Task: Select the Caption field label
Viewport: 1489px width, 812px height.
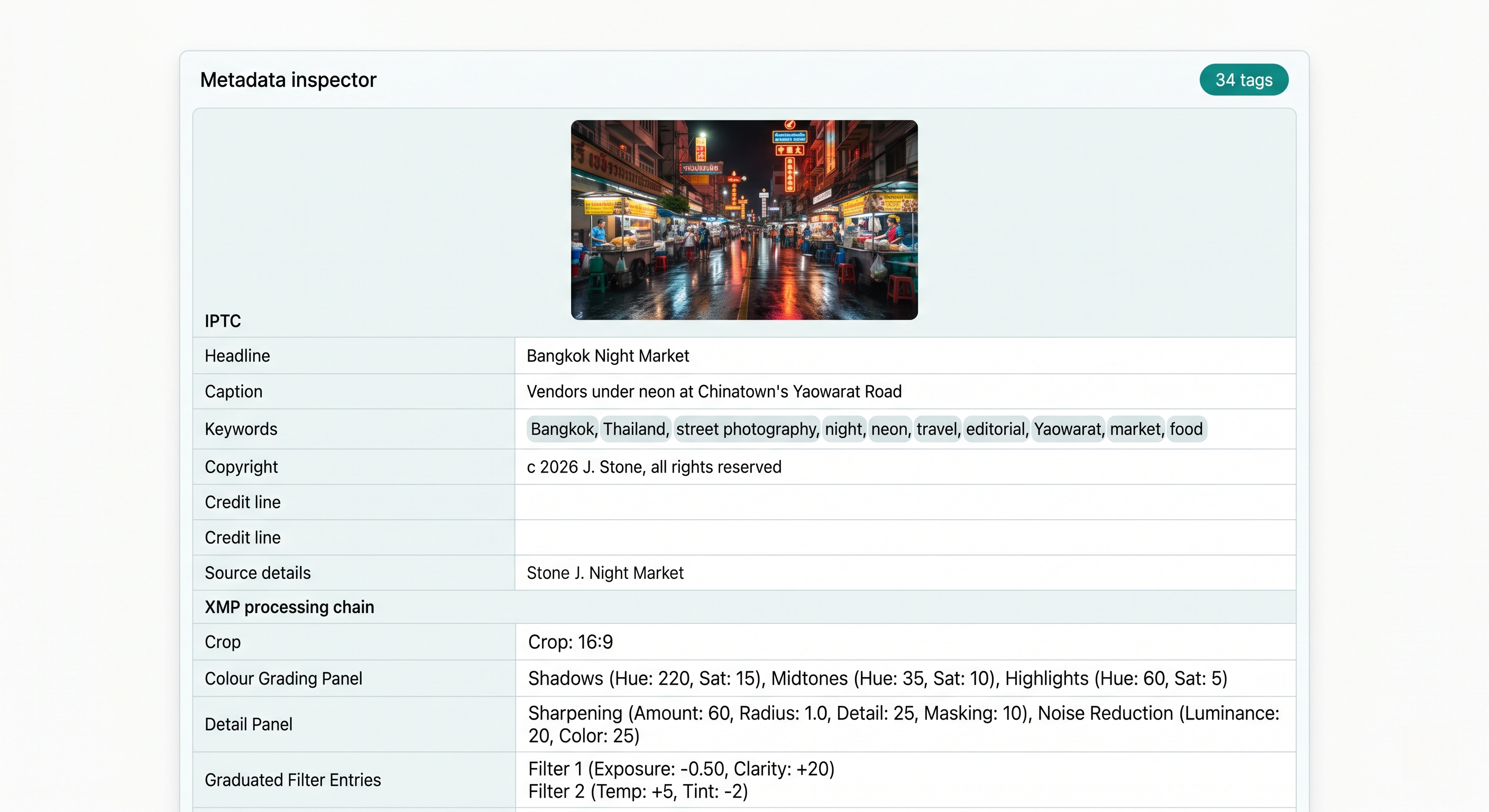Action: 234,391
